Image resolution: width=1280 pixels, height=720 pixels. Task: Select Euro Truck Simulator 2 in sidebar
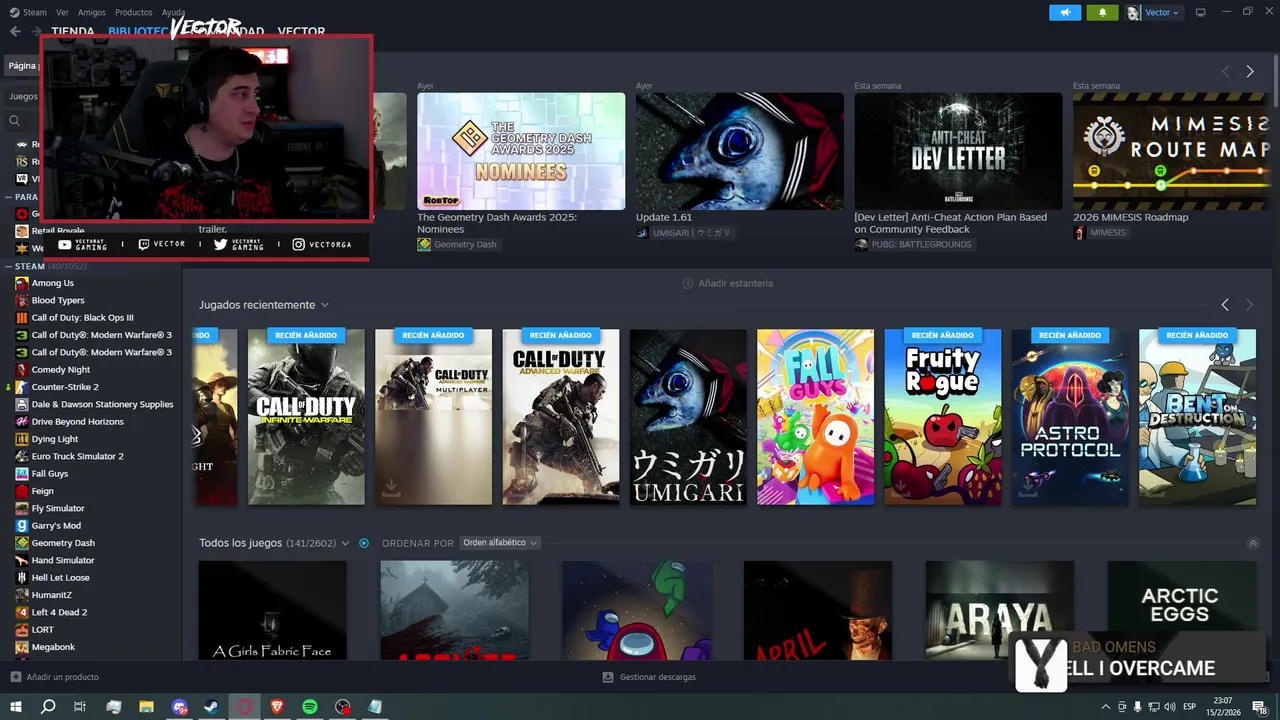click(x=78, y=456)
